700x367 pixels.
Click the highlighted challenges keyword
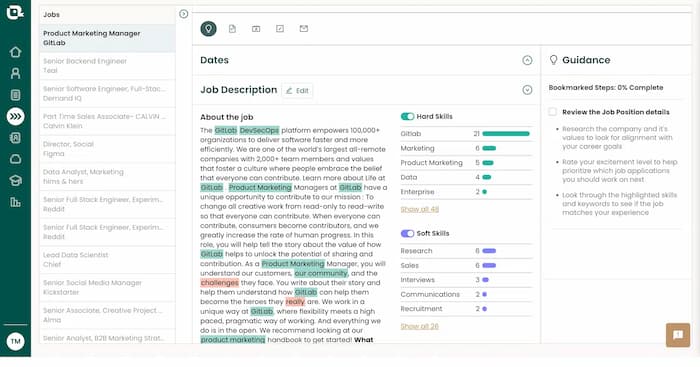click(219, 283)
